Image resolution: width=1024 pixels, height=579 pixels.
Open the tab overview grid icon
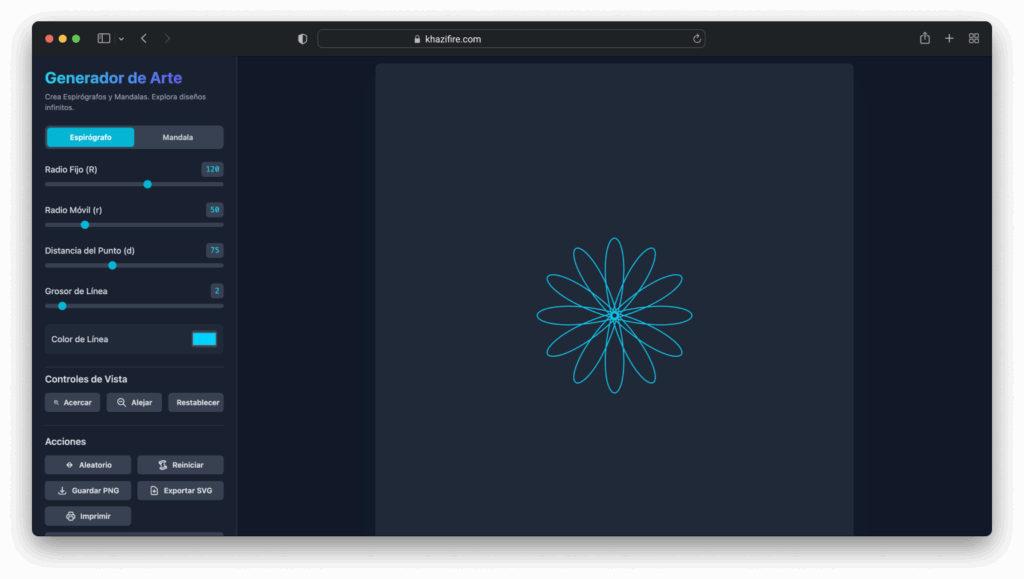pos(974,38)
